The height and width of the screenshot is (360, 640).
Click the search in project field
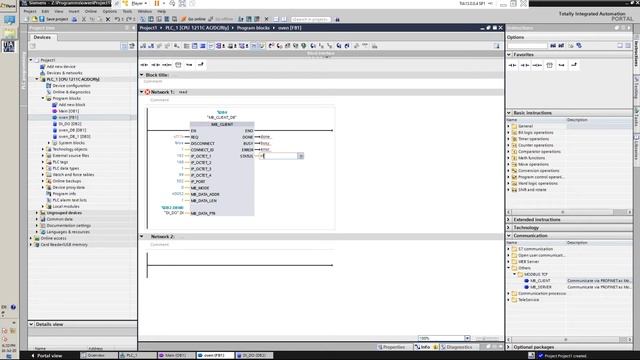[311, 19]
